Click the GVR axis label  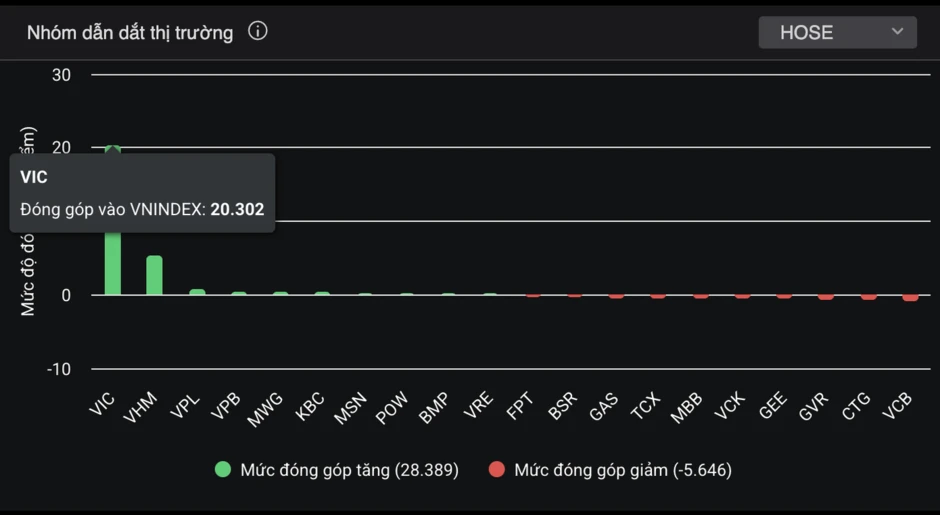[x=814, y=406]
